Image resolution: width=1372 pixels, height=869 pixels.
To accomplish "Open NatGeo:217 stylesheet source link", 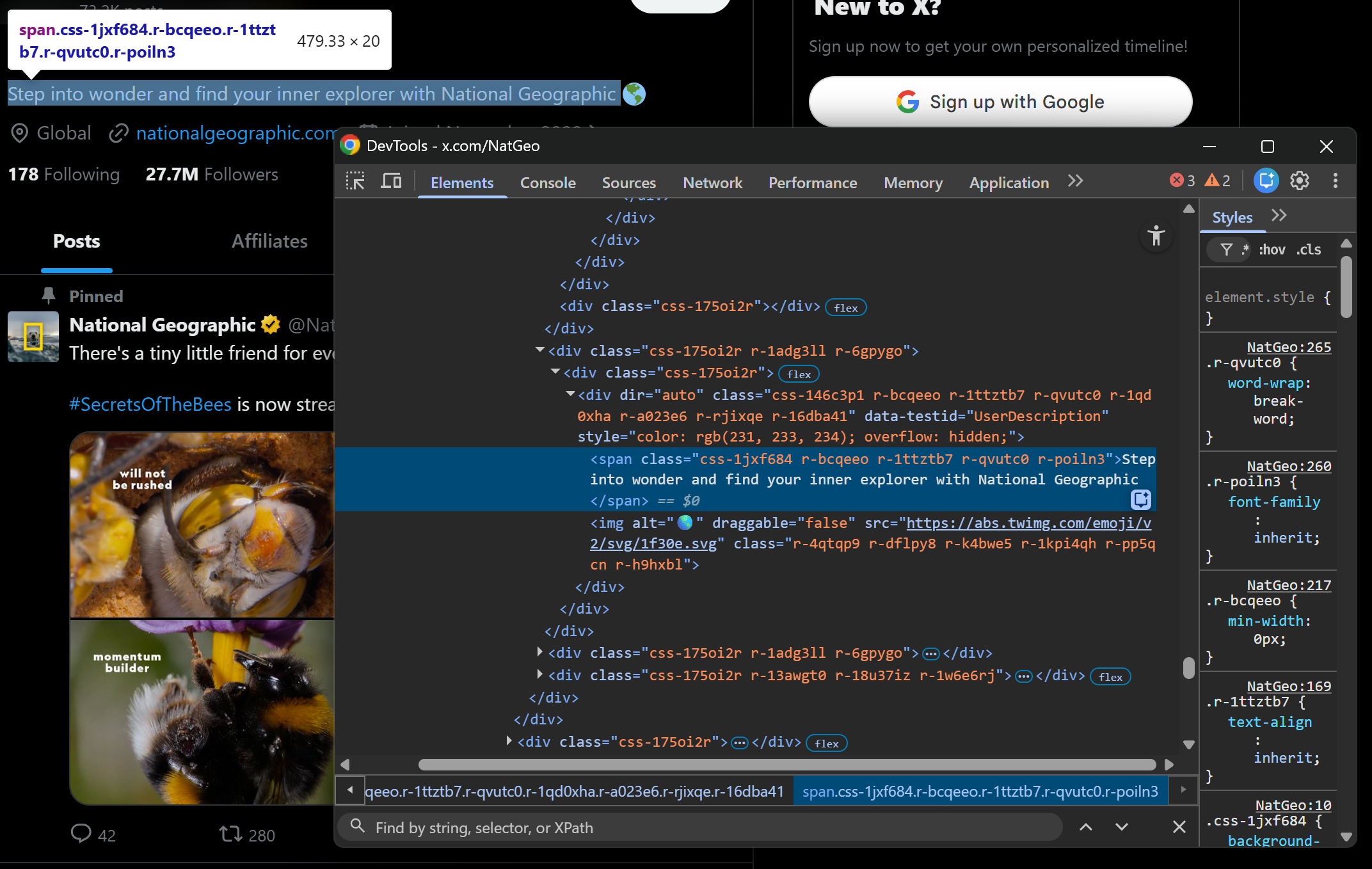I will click(x=1289, y=585).
